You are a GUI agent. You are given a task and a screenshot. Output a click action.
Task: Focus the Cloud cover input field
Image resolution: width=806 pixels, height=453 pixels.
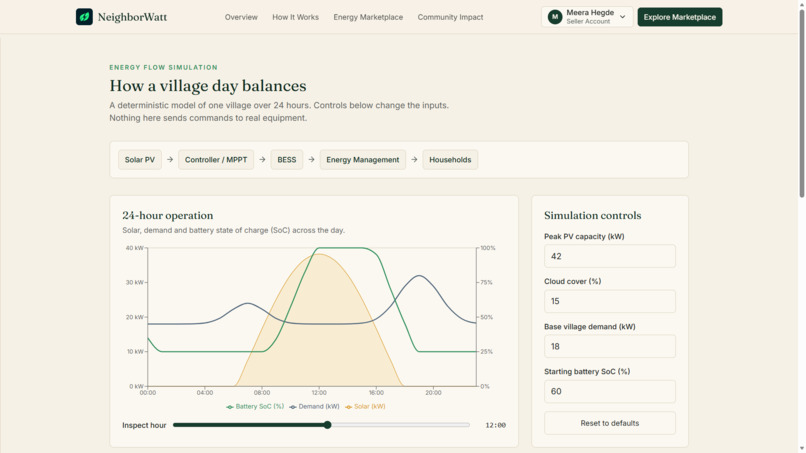(610, 301)
